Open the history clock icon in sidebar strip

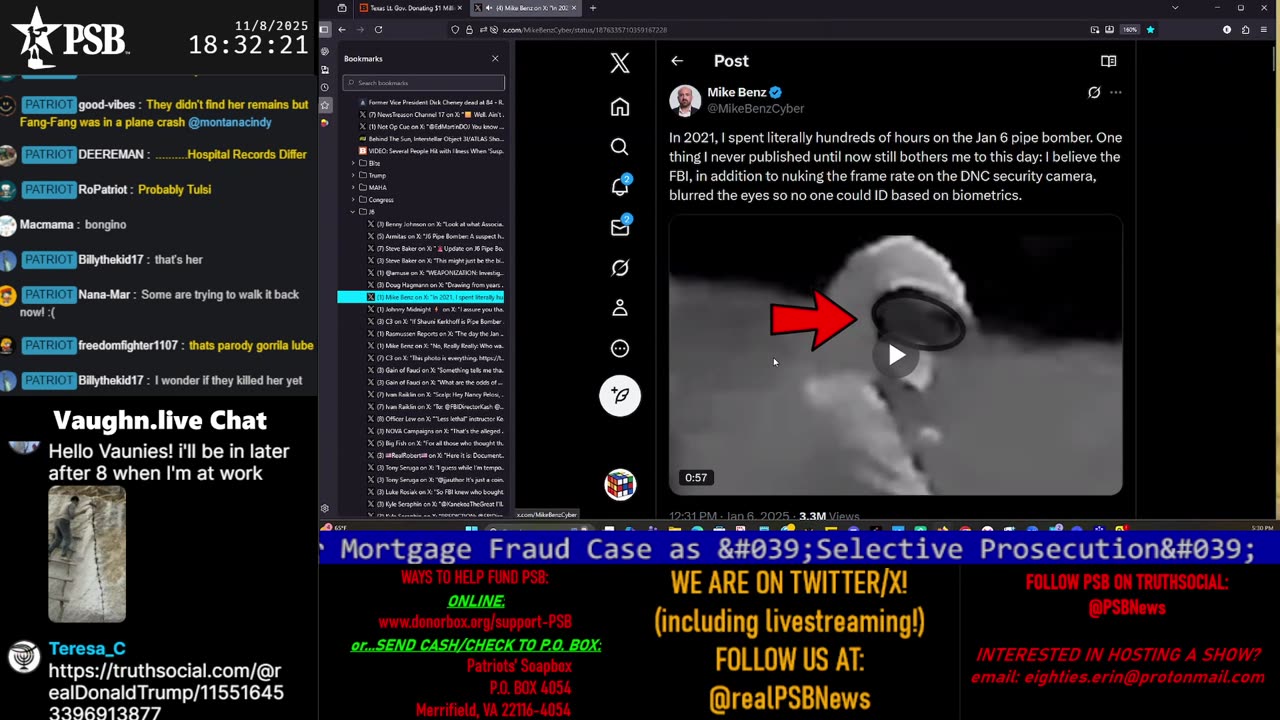coord(324,88)
